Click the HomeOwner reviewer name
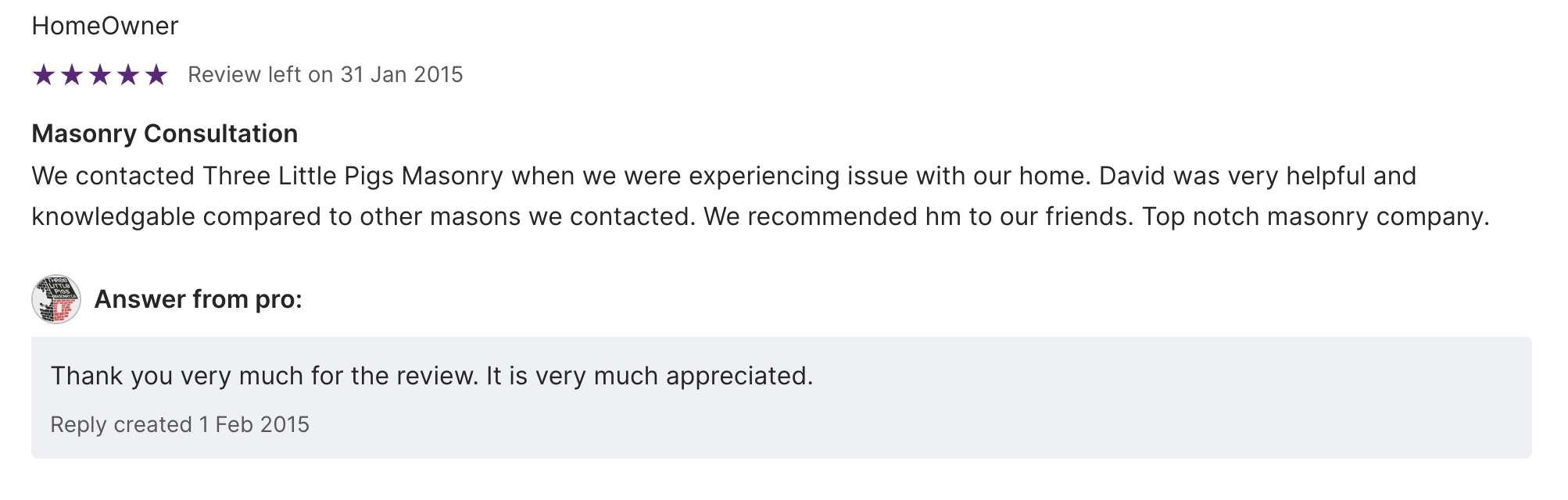 (105, 26)
